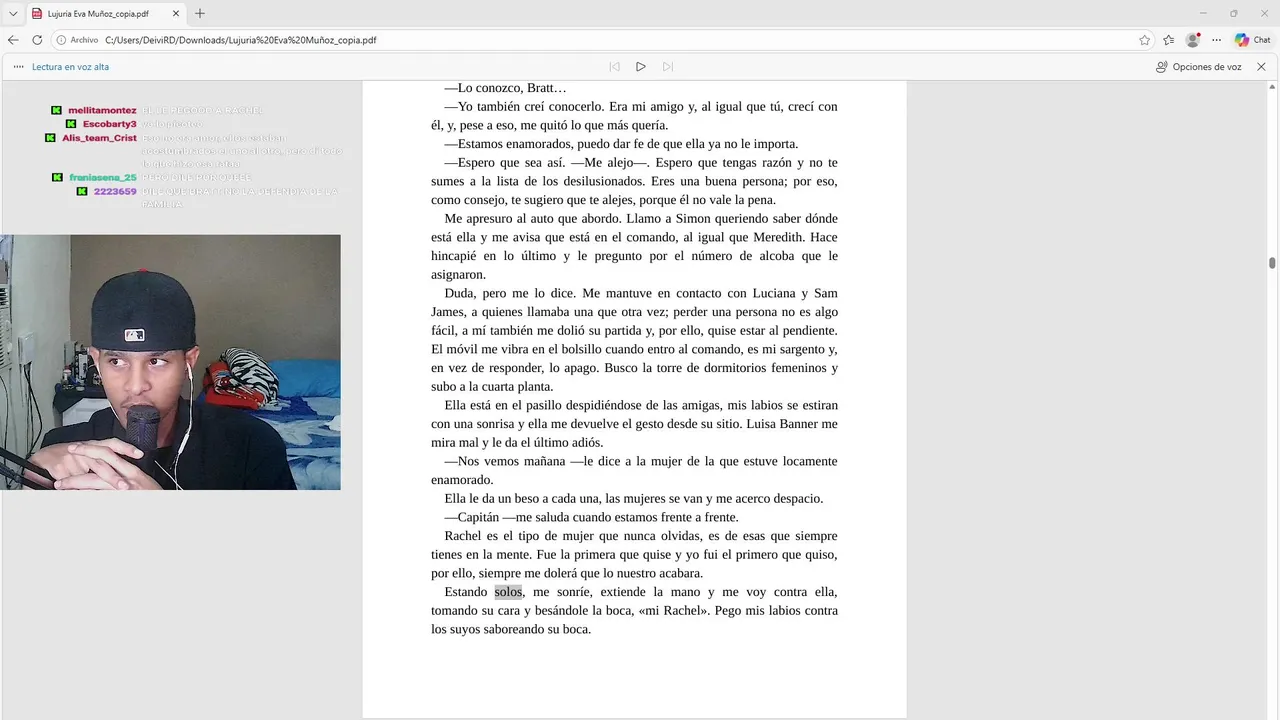Open browser settings and more menu
1280x720 pixels.
1216,40
